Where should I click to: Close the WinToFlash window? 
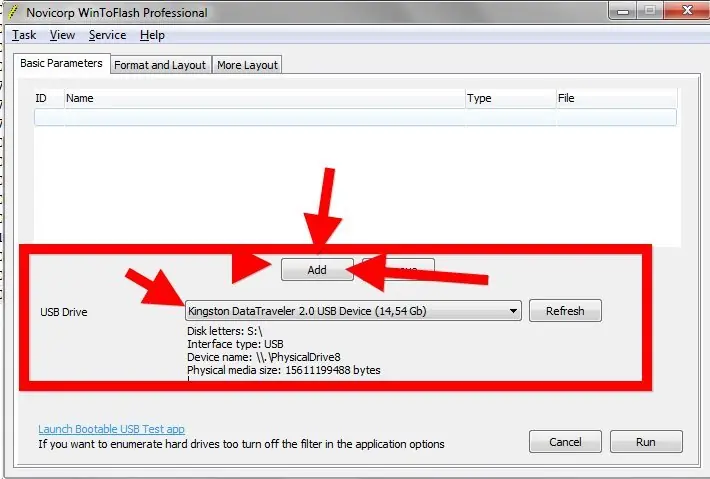point(687,10)
